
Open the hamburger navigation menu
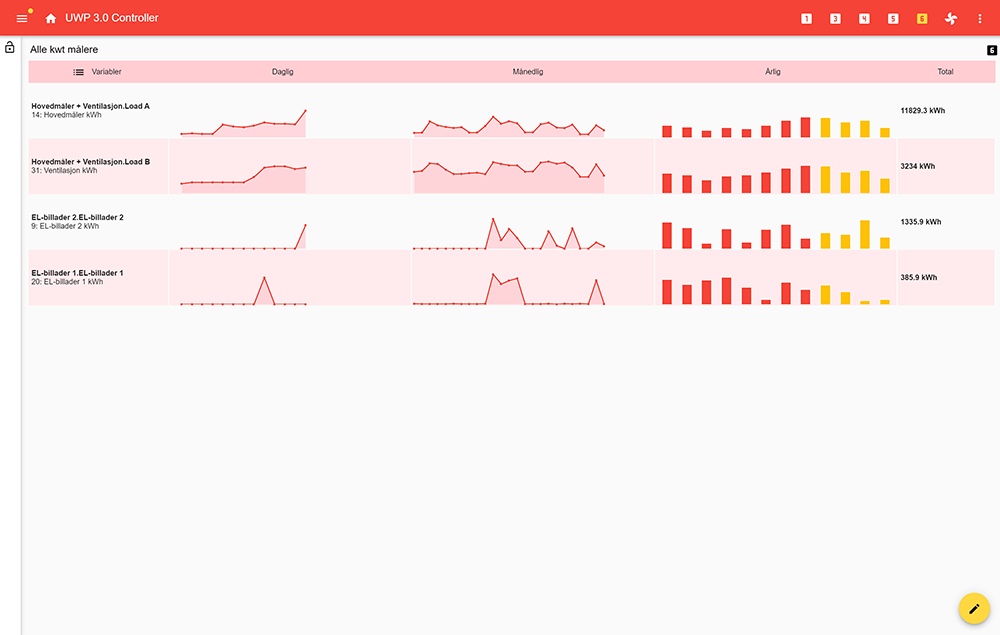tap(22, 18)
